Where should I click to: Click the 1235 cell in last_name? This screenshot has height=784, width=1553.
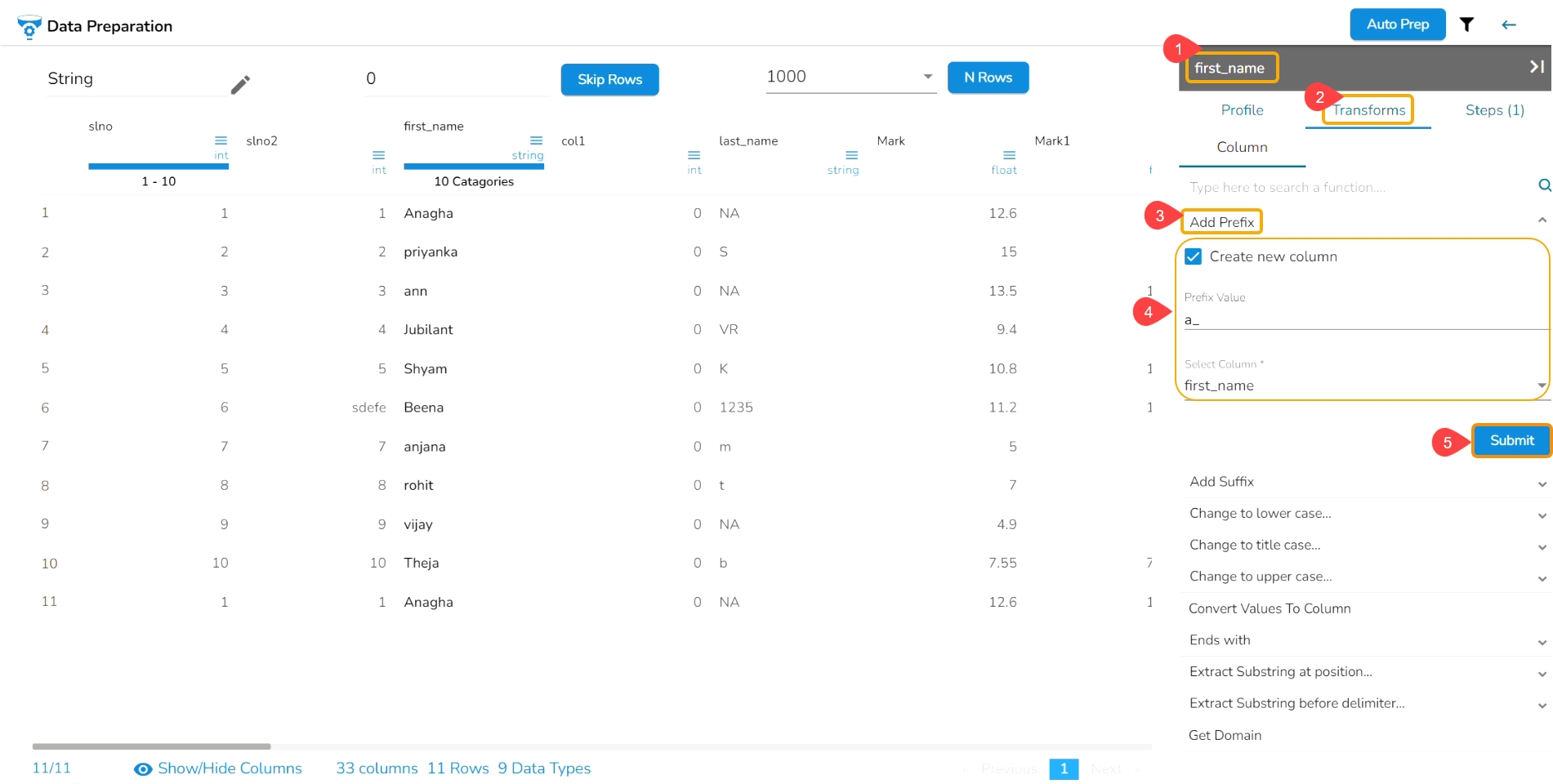(736, 408)
